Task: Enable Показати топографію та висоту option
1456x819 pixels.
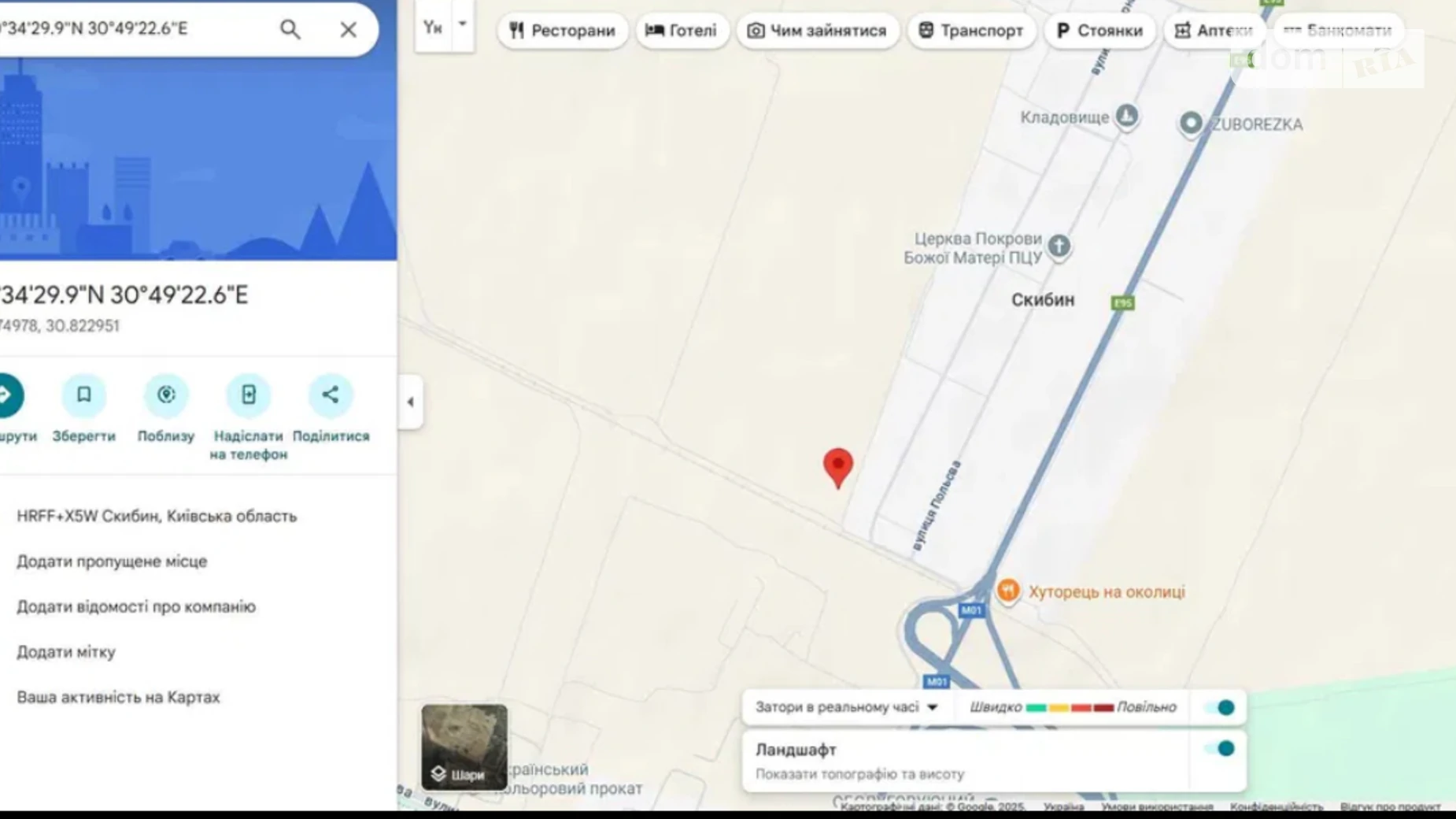Action: click(x=859, y=773)
